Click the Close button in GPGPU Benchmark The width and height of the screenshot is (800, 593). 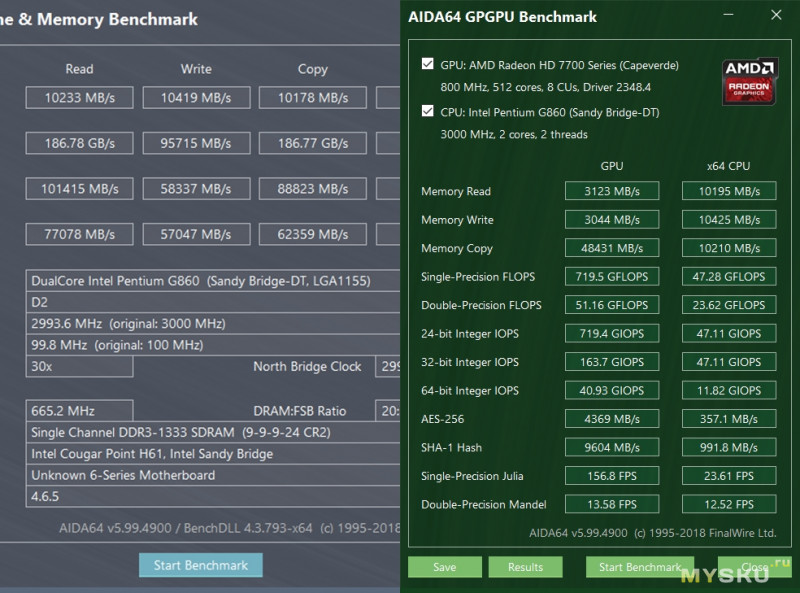point(755,567)
